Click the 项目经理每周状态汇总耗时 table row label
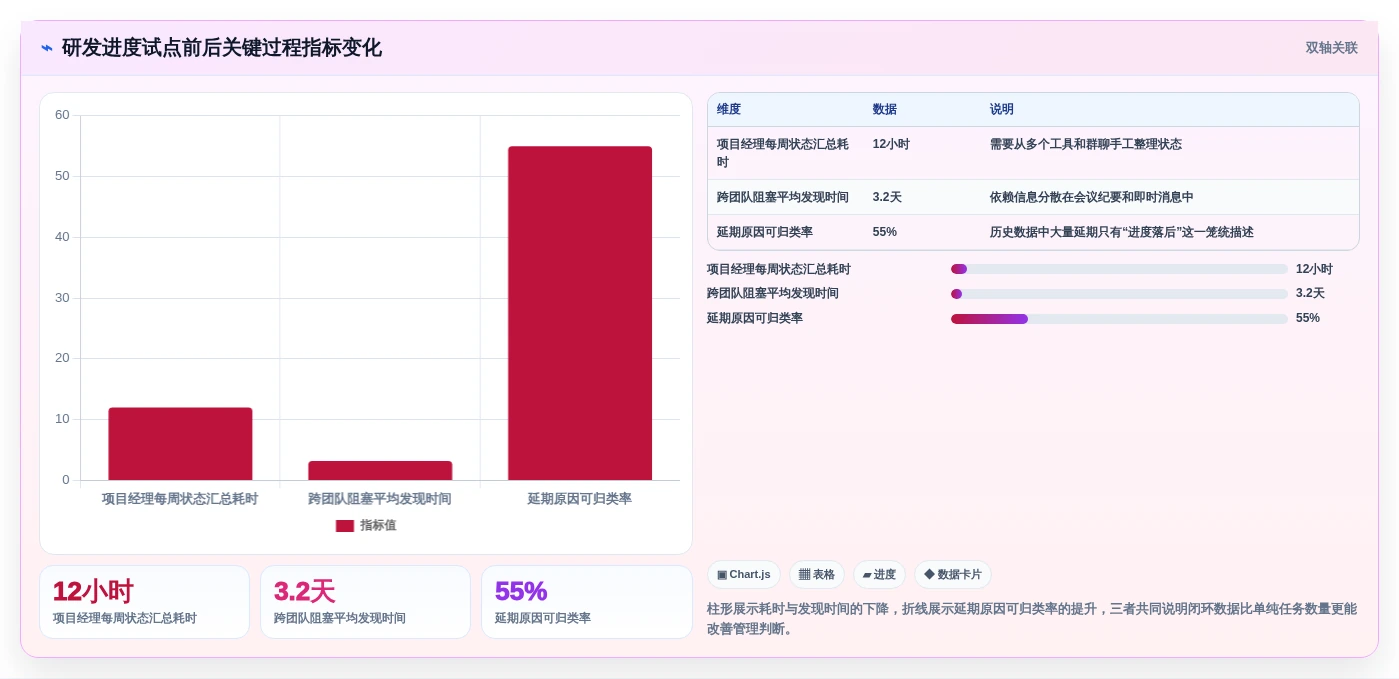This screenshot has width=1399, height=679. click(783, 153)
